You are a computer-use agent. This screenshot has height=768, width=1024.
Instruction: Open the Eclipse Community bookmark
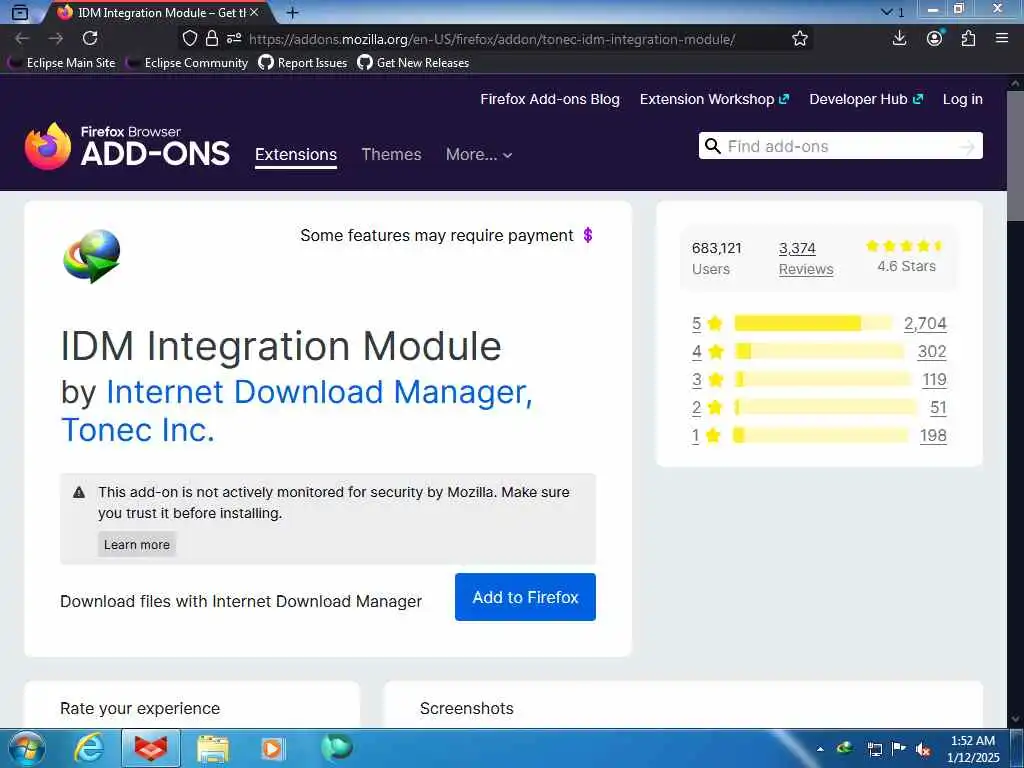(x=188, y=63)
